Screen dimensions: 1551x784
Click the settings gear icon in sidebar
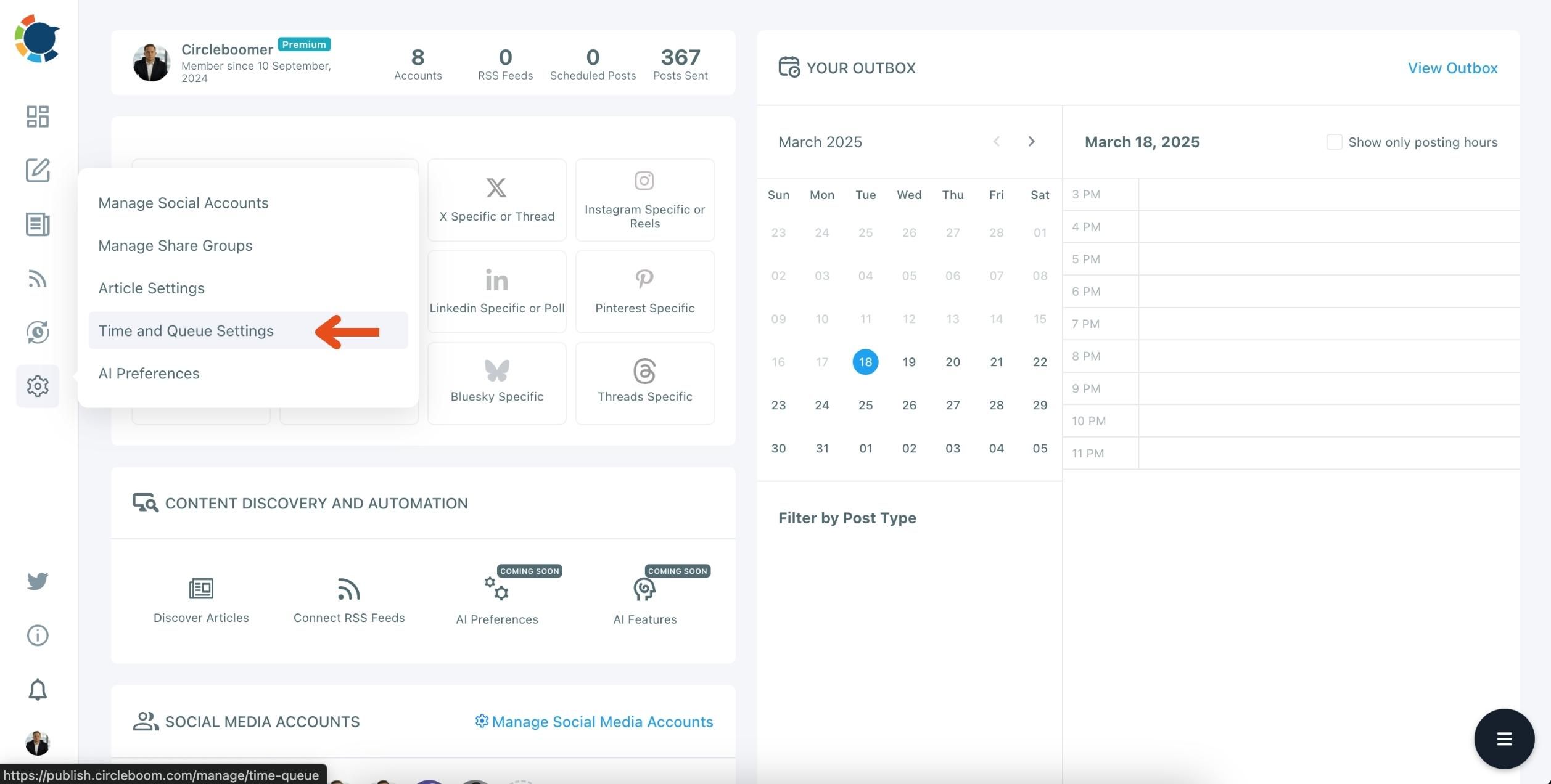pyautogui.click(x=38, y=386)
